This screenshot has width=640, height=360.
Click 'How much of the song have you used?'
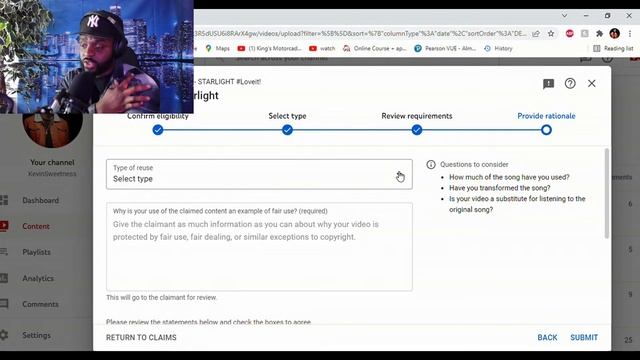click(509, 177)
